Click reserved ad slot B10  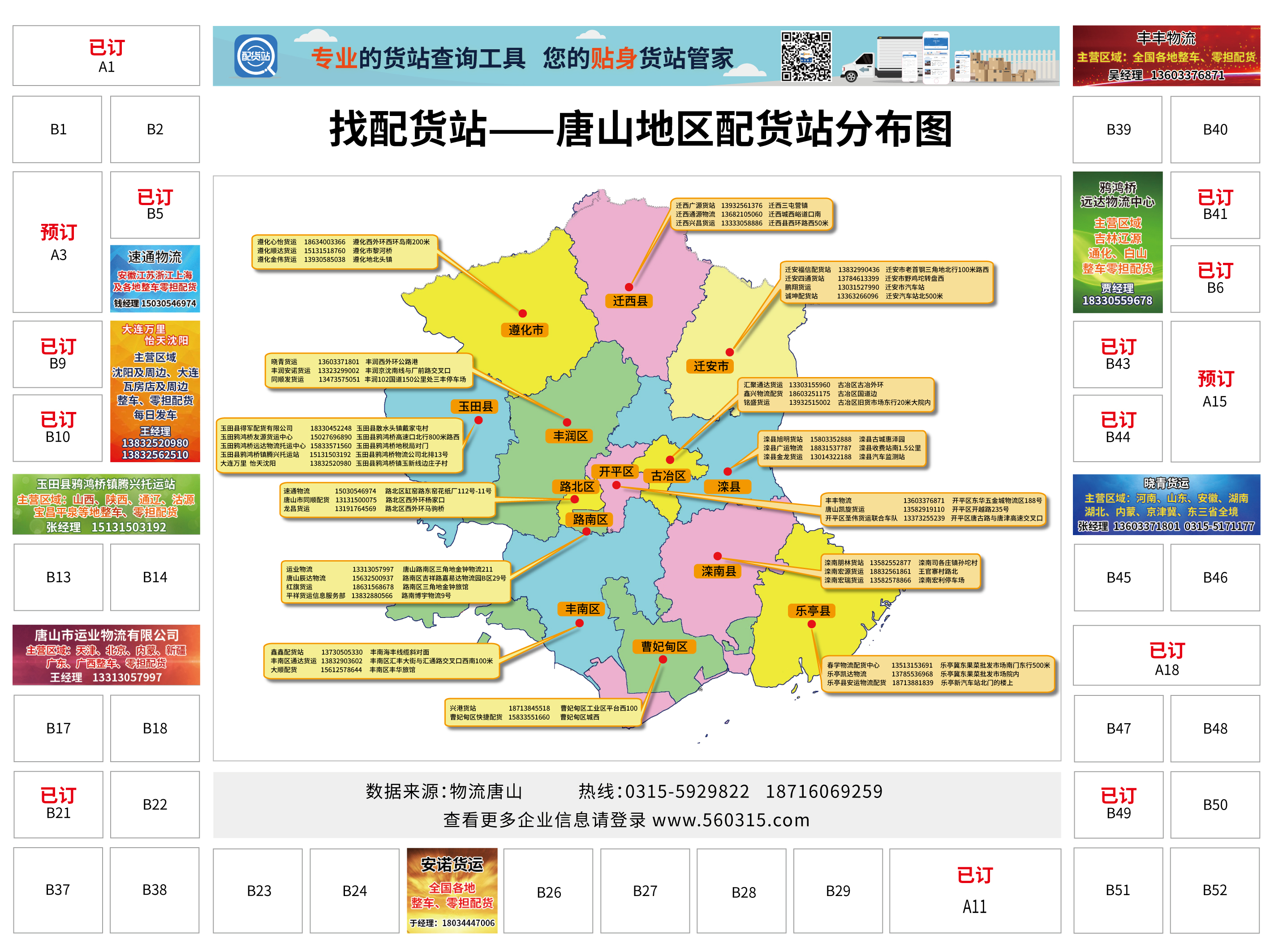[57, 428]
